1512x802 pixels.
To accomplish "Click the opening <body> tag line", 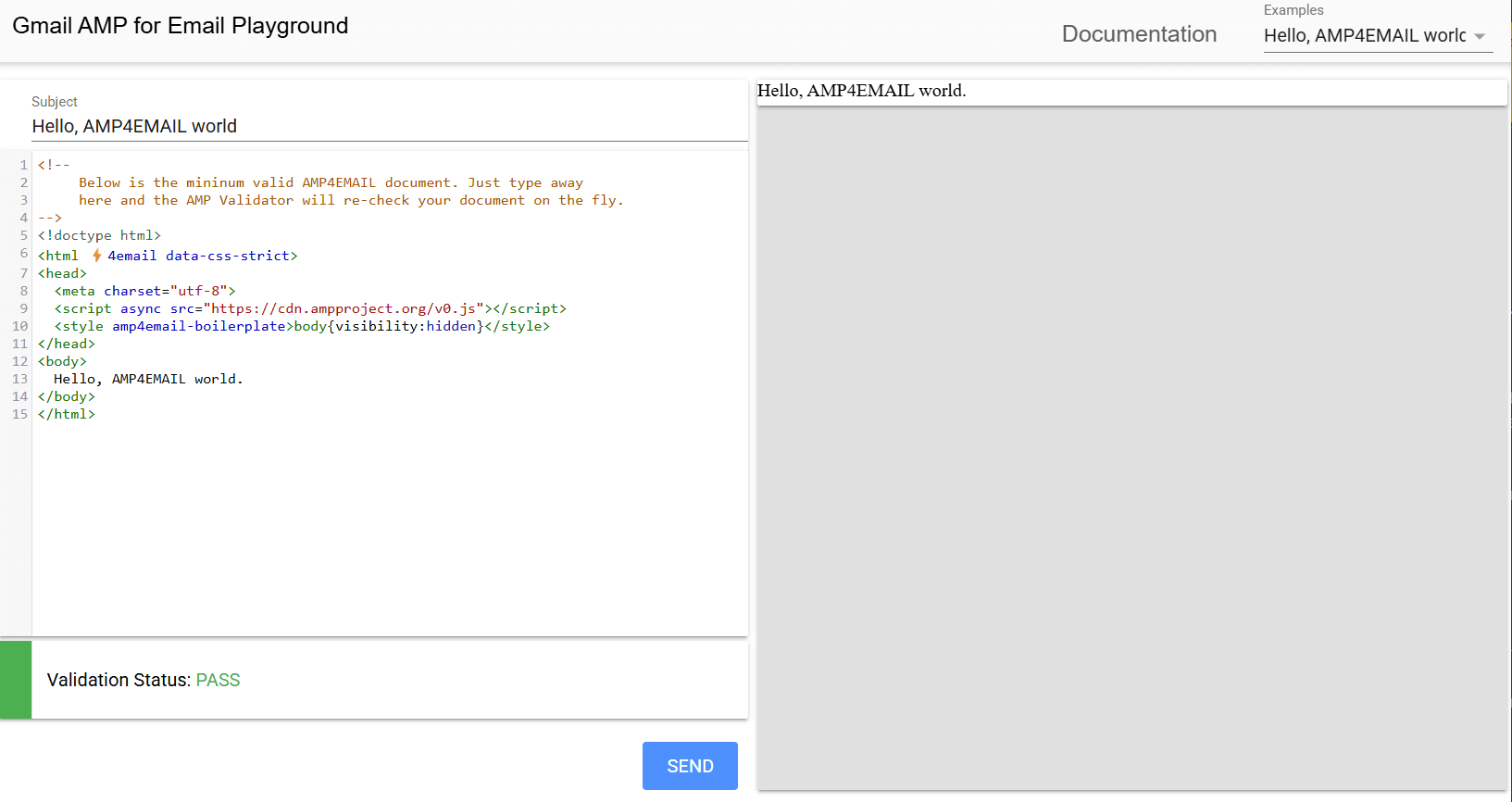I will tap(62, 361).
